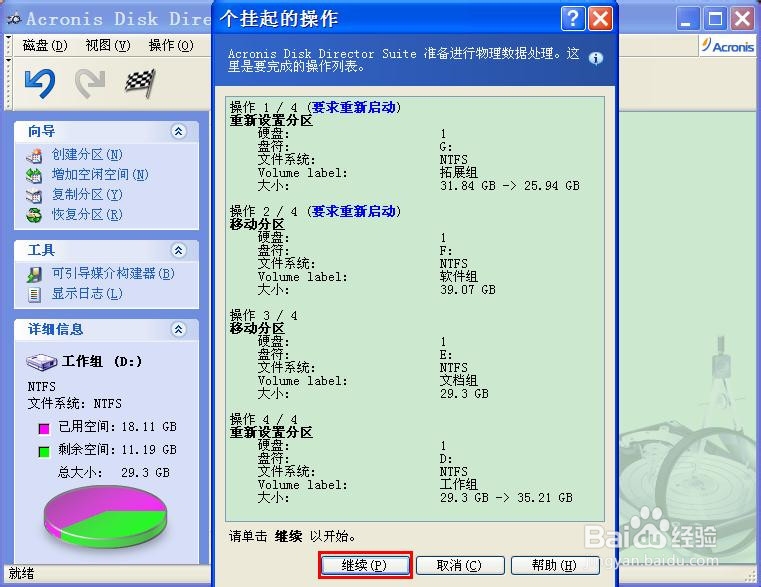
Task: Click the 工具 panel header text
Action: 42,250
